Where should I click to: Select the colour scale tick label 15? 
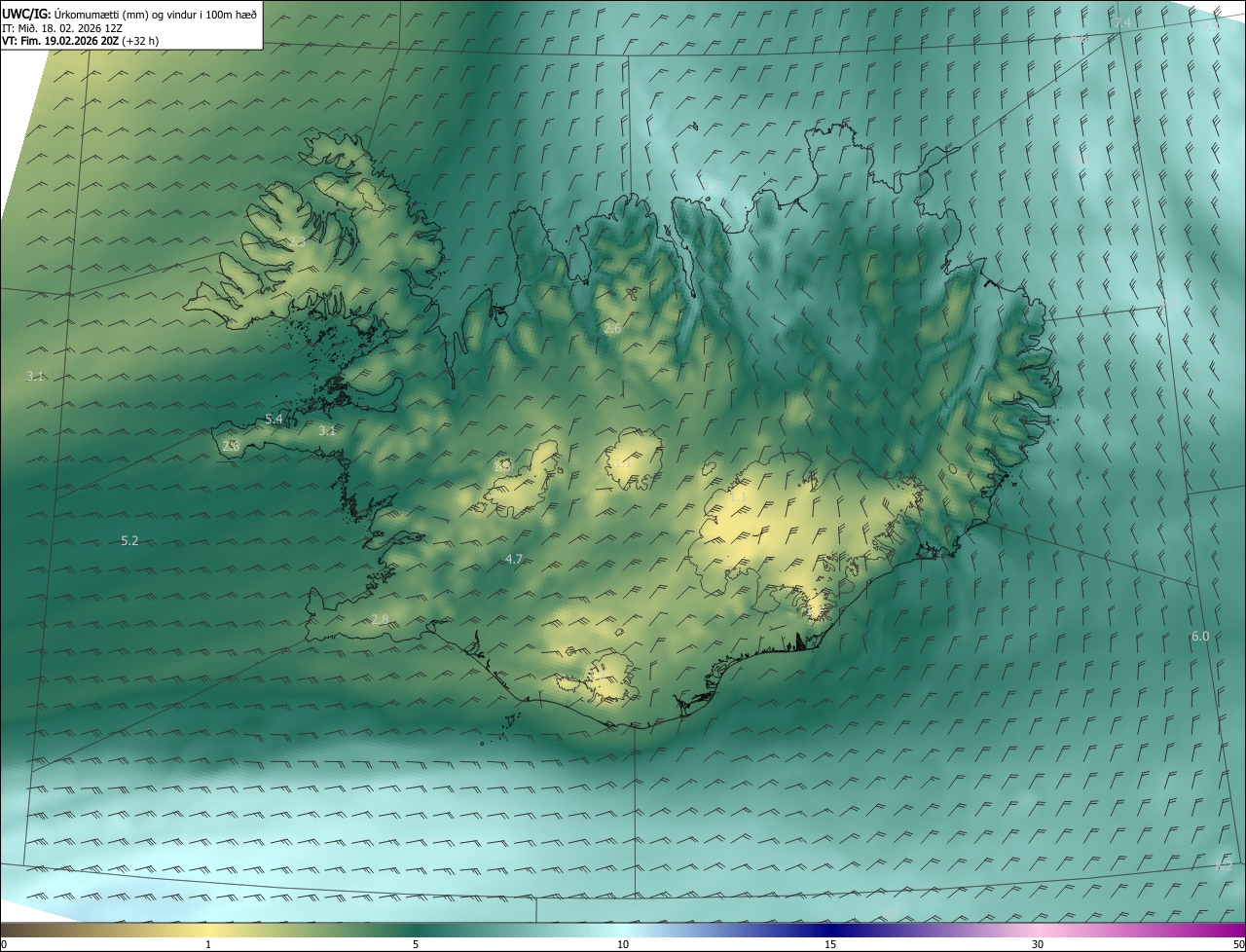[830, 945]
